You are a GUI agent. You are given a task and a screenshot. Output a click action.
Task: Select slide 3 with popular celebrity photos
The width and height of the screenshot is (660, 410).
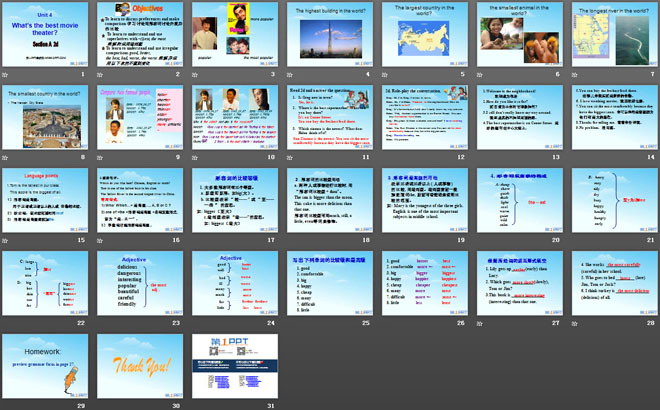[x=235, y=34]
